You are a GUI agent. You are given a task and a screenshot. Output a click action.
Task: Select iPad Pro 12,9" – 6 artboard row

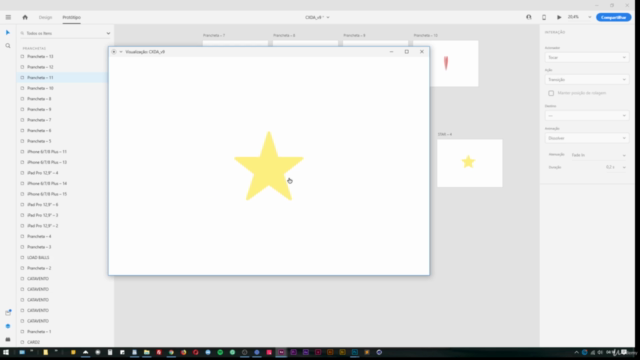[62, 204]
